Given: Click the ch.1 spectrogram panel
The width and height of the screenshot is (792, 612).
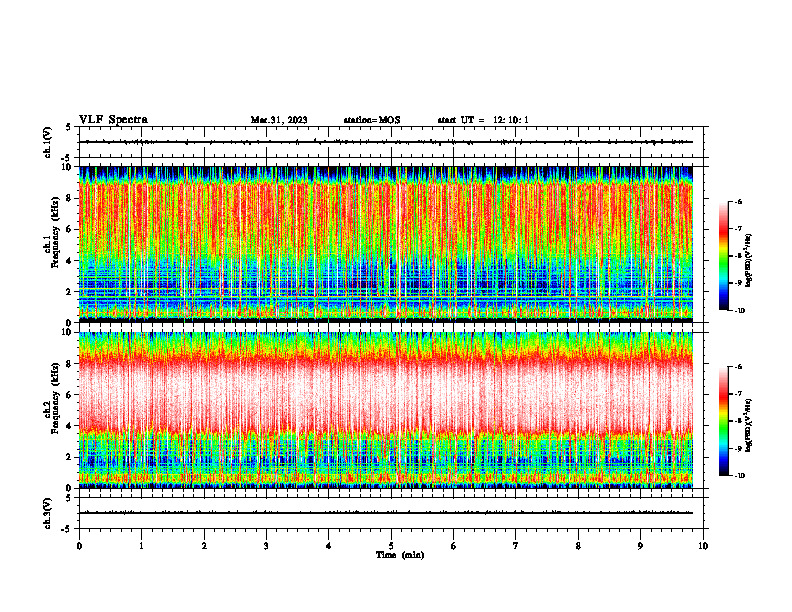Looking at the screenshot, I should [386, 244].
